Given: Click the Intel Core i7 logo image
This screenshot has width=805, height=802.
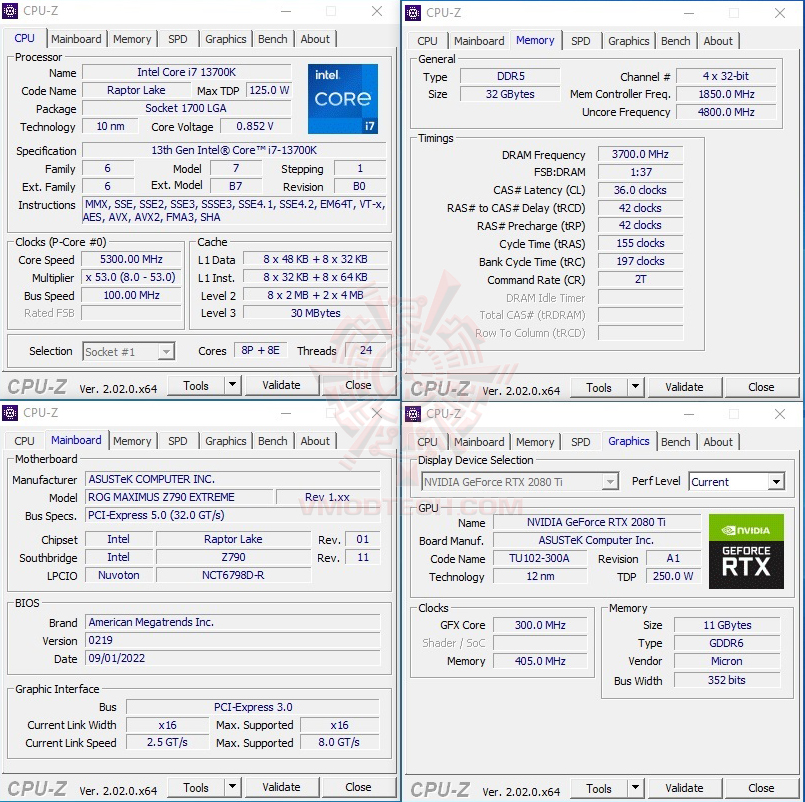Looking at the screenshot, I should coord(342,100).
